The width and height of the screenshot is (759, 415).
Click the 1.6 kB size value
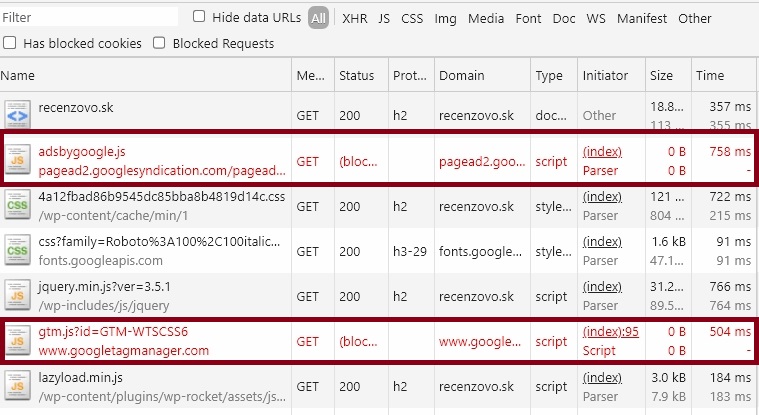pyautogui.click(x=669, y=242)
